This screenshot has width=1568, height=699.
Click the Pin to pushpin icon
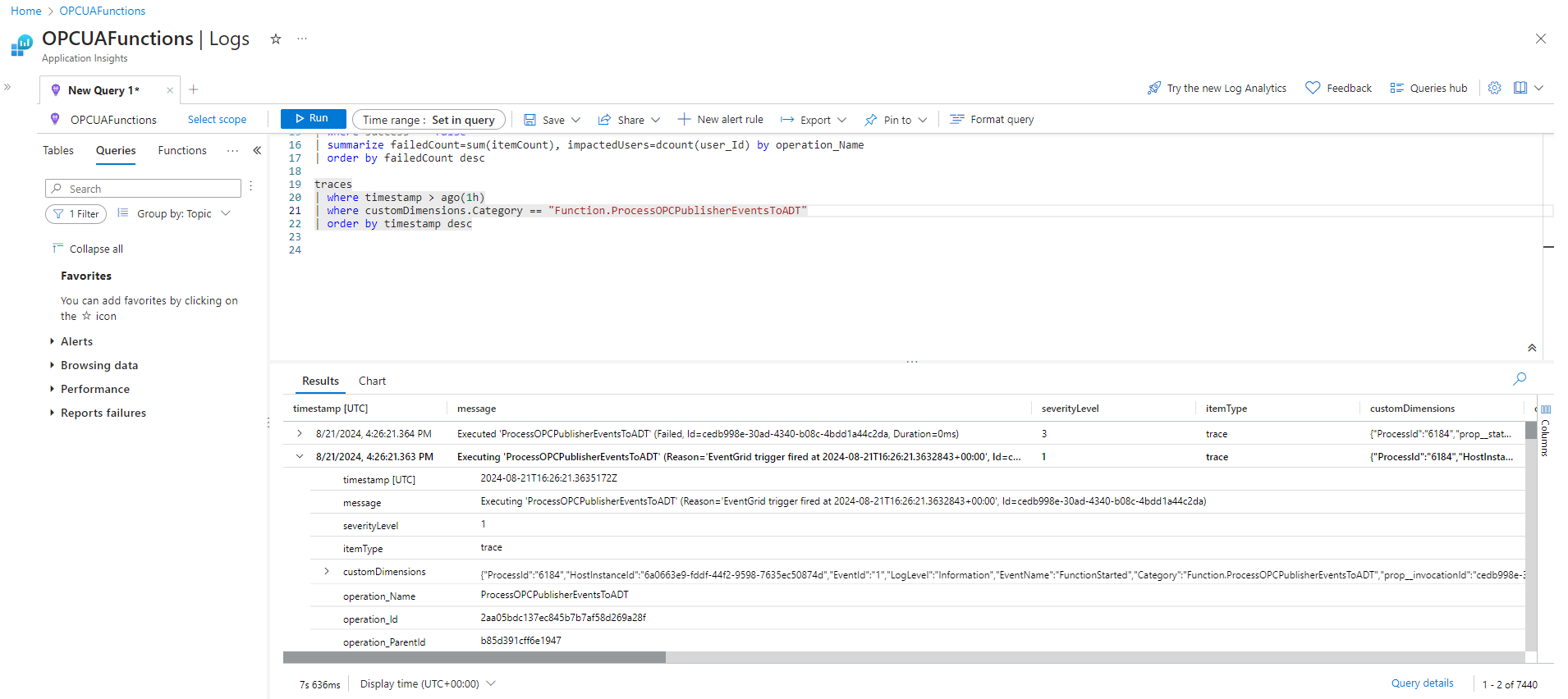pos(871,120)
